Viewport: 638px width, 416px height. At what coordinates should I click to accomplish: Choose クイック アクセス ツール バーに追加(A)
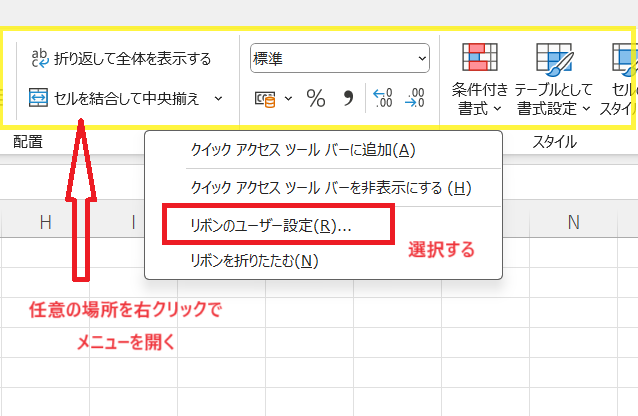click(323, 150)
